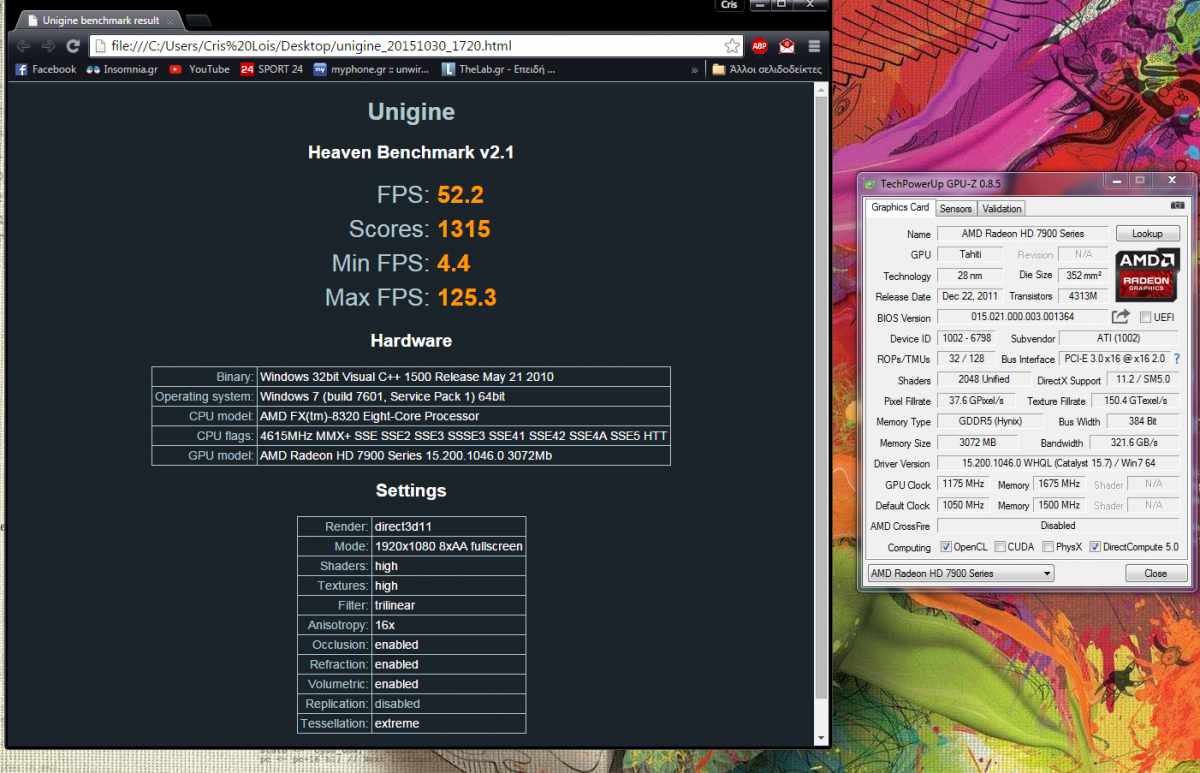Click the page file icon in address bar

(100, 46)
